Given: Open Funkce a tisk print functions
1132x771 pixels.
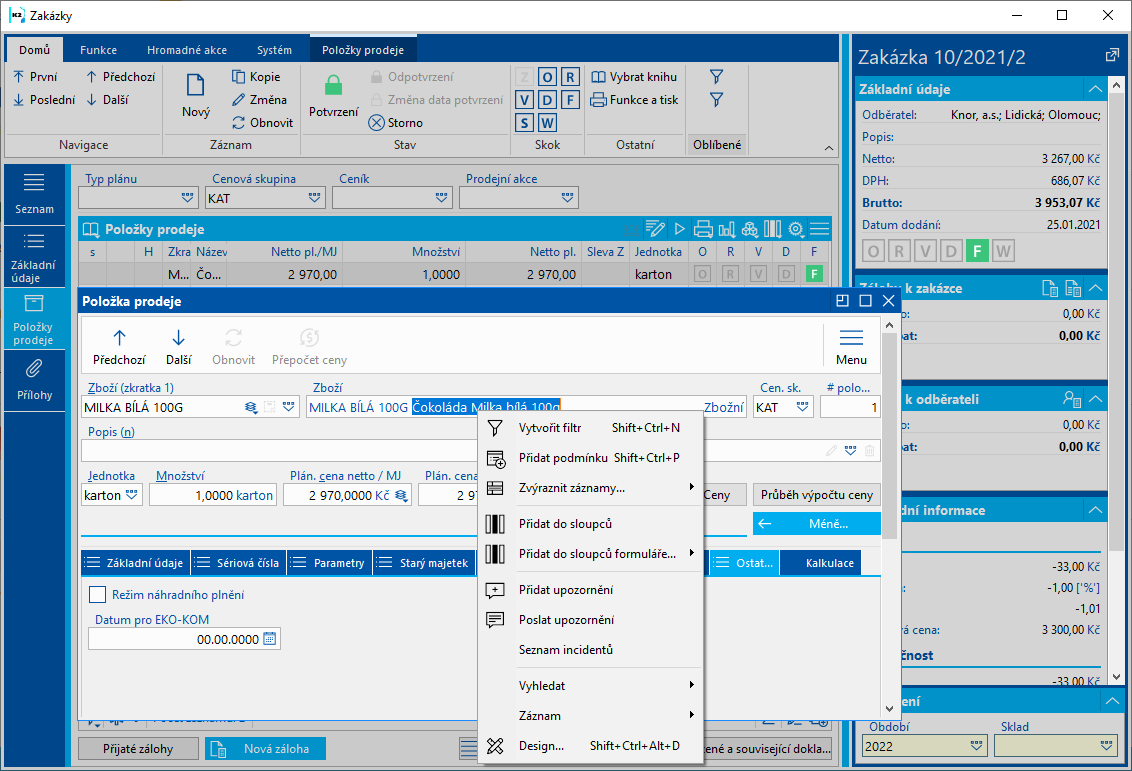Looking at the screenshot, I should pos(635,100).
